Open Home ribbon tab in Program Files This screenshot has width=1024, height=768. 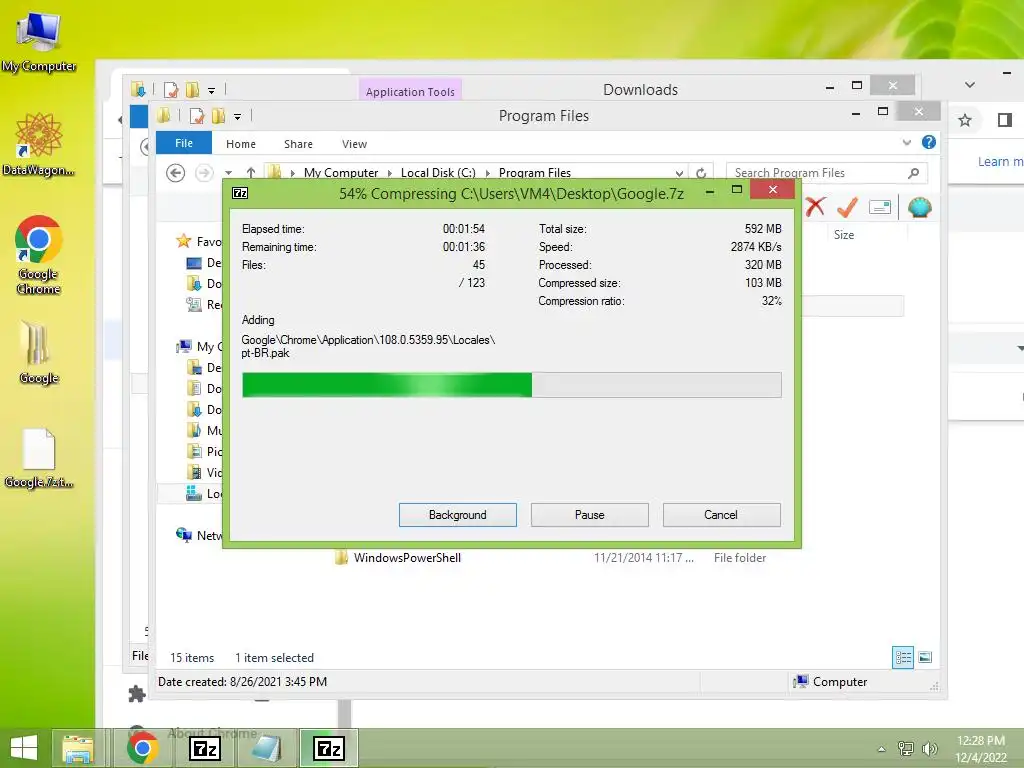[x=240, y=144]
